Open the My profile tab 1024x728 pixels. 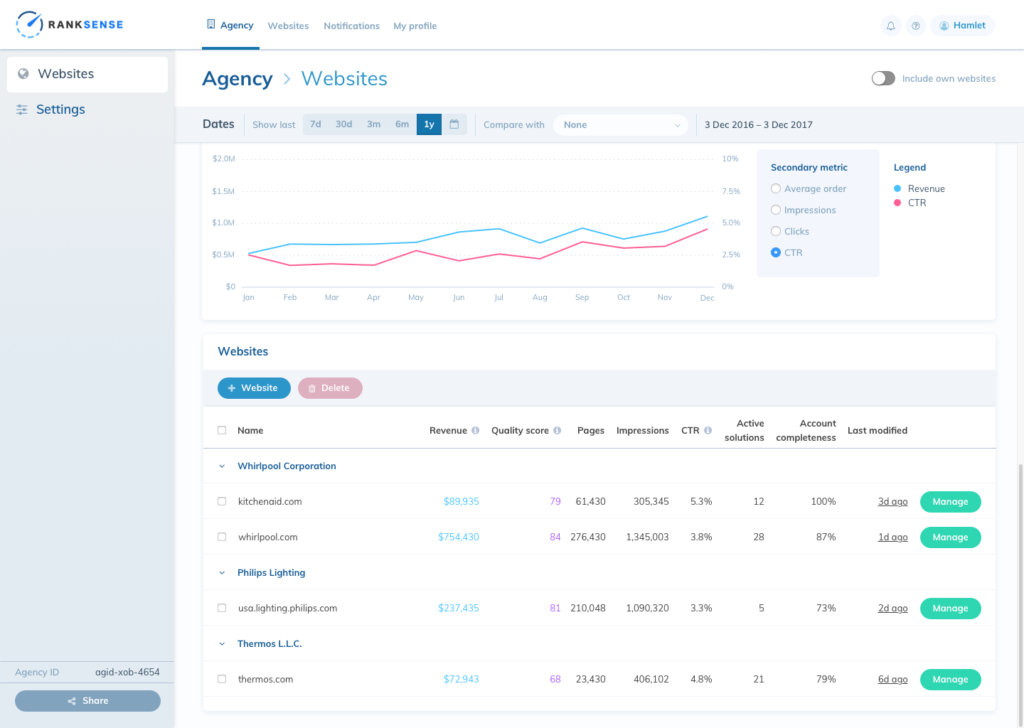click(x=415, y=26)
